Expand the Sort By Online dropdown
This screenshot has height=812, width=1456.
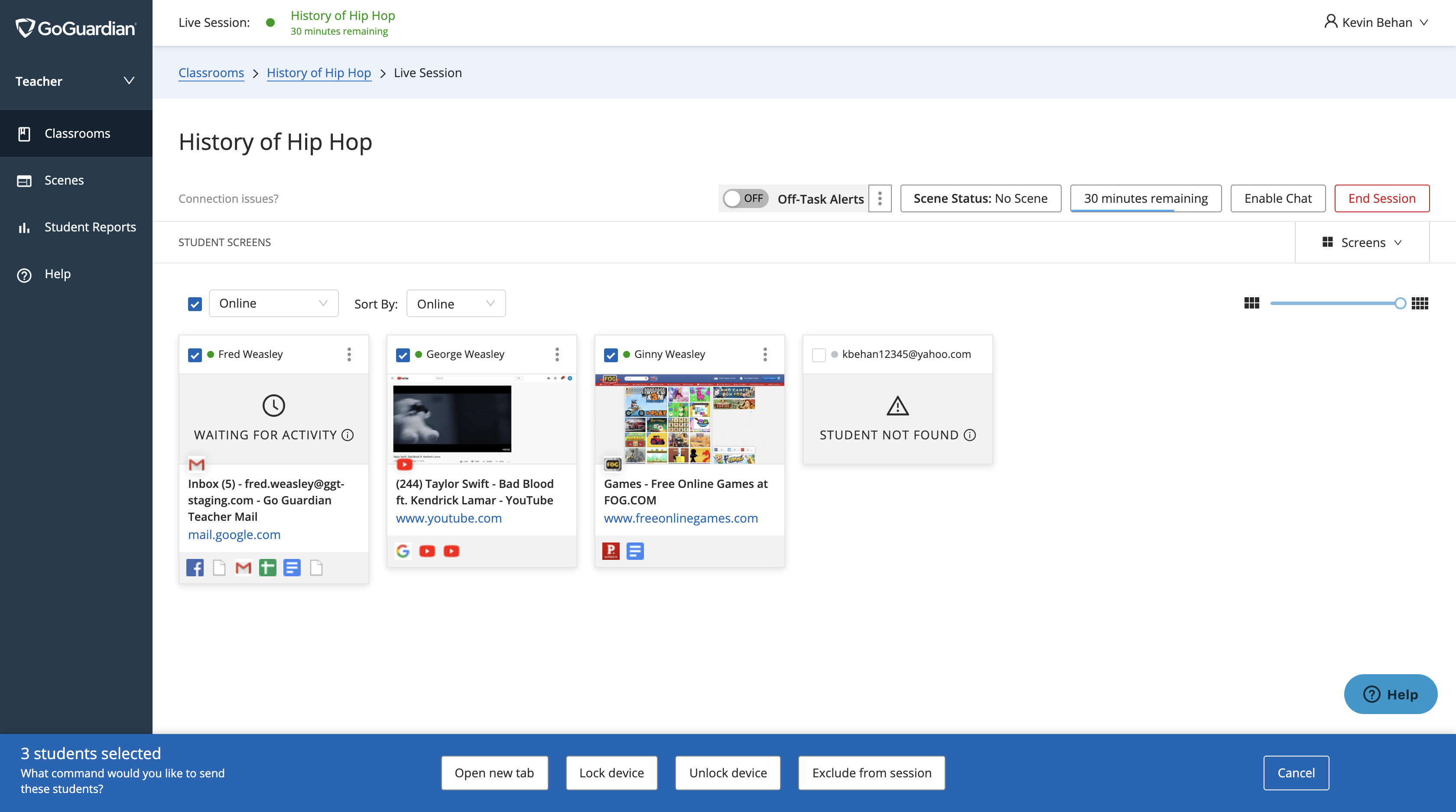click(455, 303)
